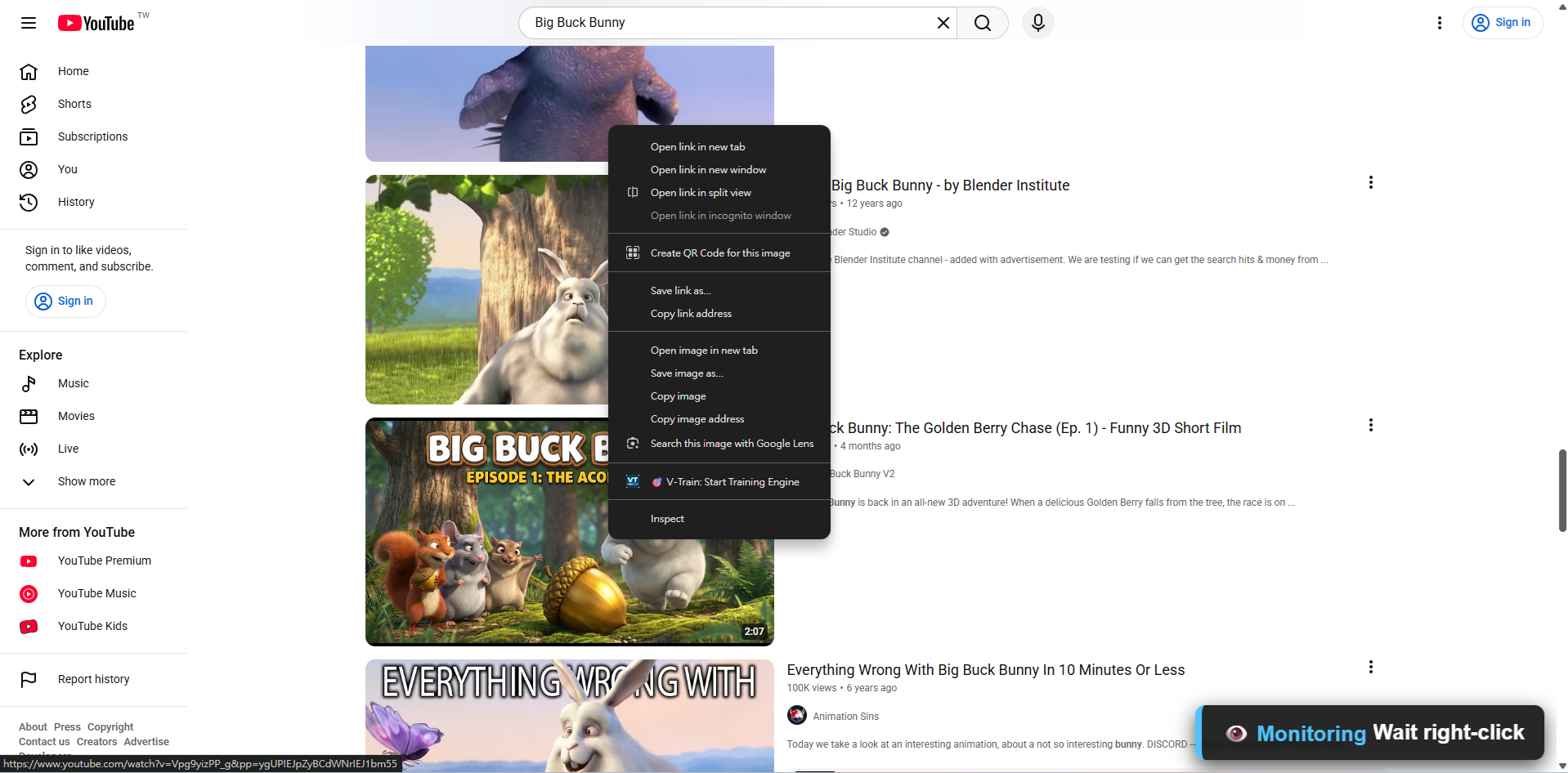This screenshot has width=1568, height=773.
Task: Open YouTube Music link
Action: (x=94, y=593)
